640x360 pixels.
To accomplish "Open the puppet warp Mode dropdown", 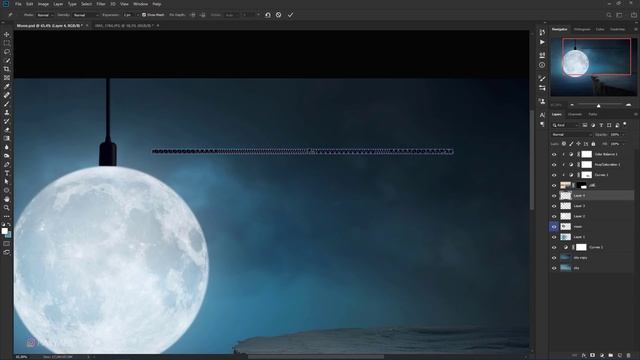I will pyautogui.click(x=44, y=15).
